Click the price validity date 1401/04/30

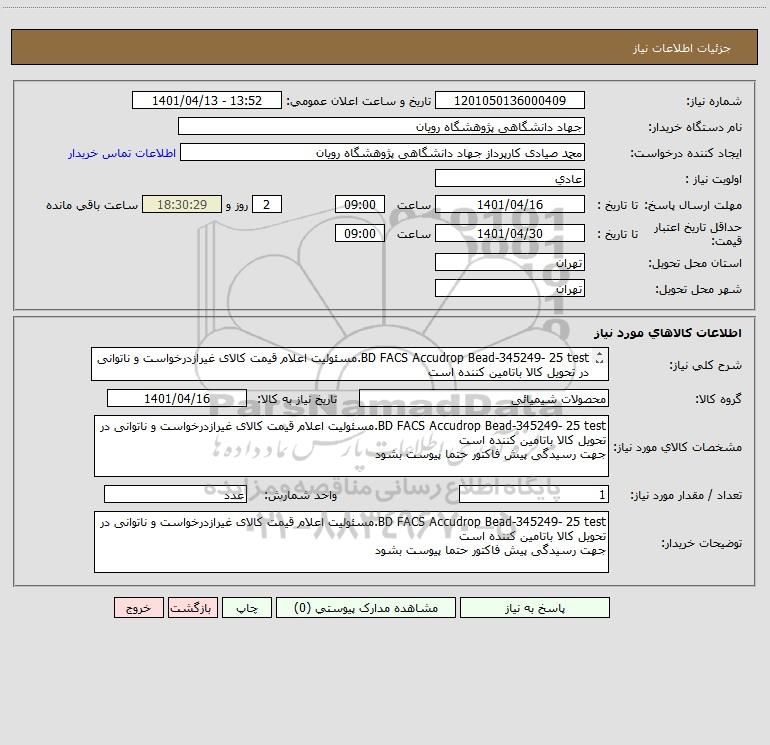pos(510,233)
